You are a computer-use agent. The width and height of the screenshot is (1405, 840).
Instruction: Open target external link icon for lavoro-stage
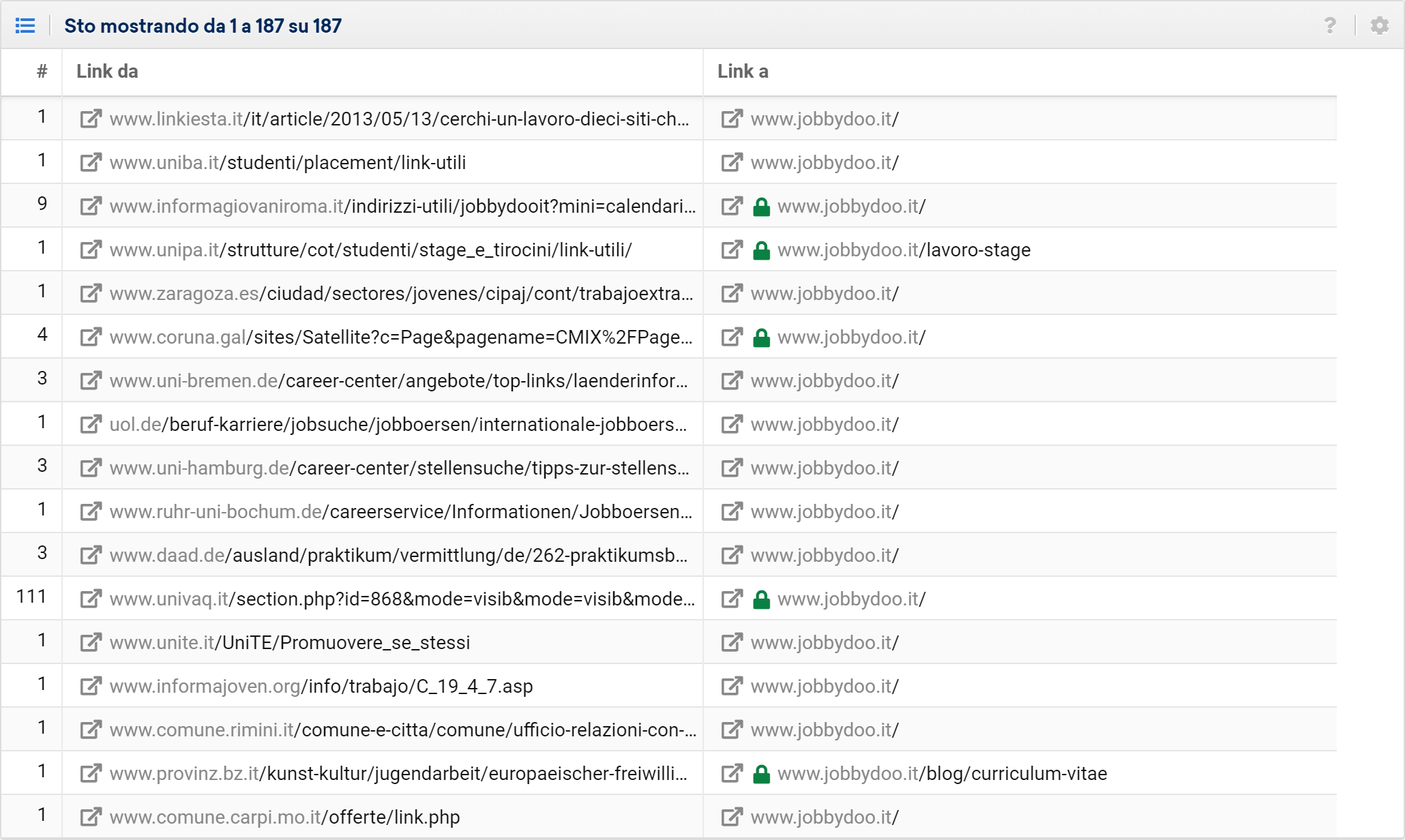tap(732, 250)
